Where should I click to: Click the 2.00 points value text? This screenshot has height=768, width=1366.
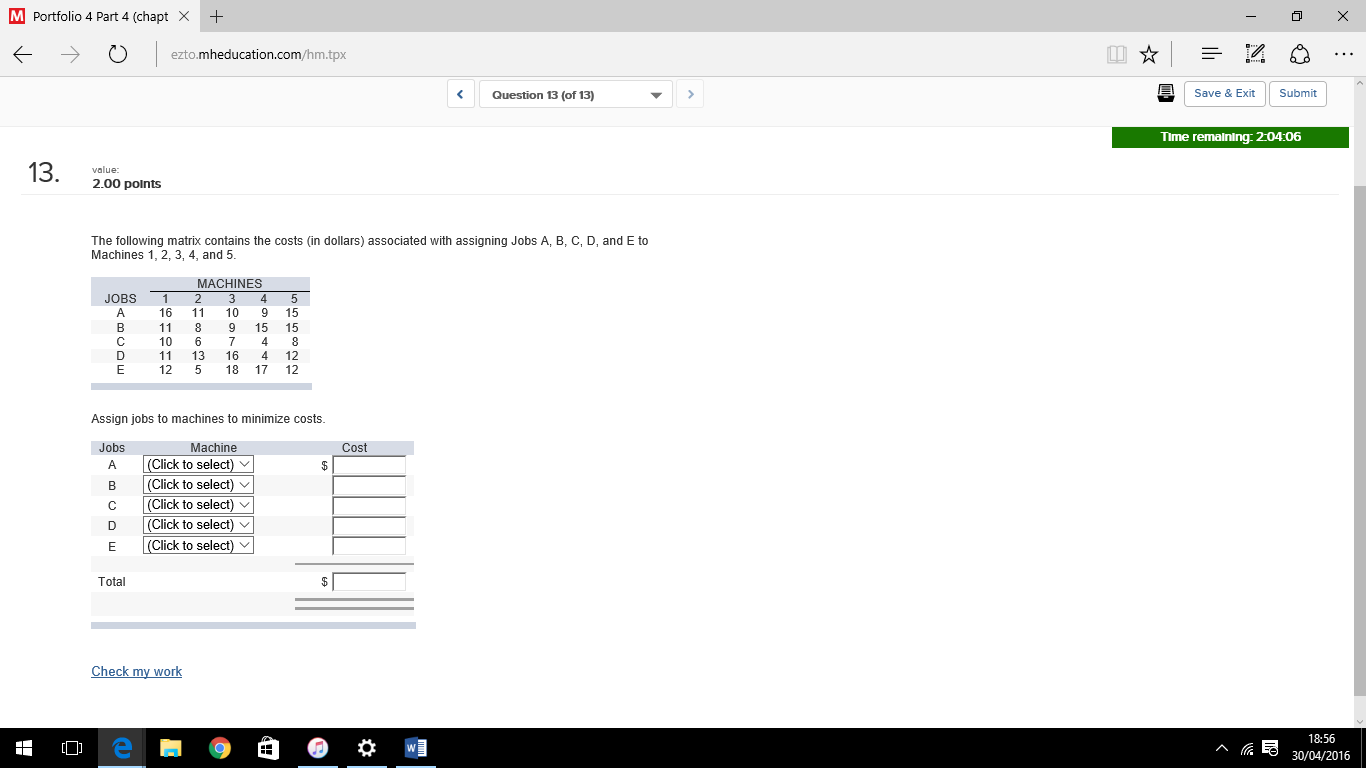[x=127, y=184]
